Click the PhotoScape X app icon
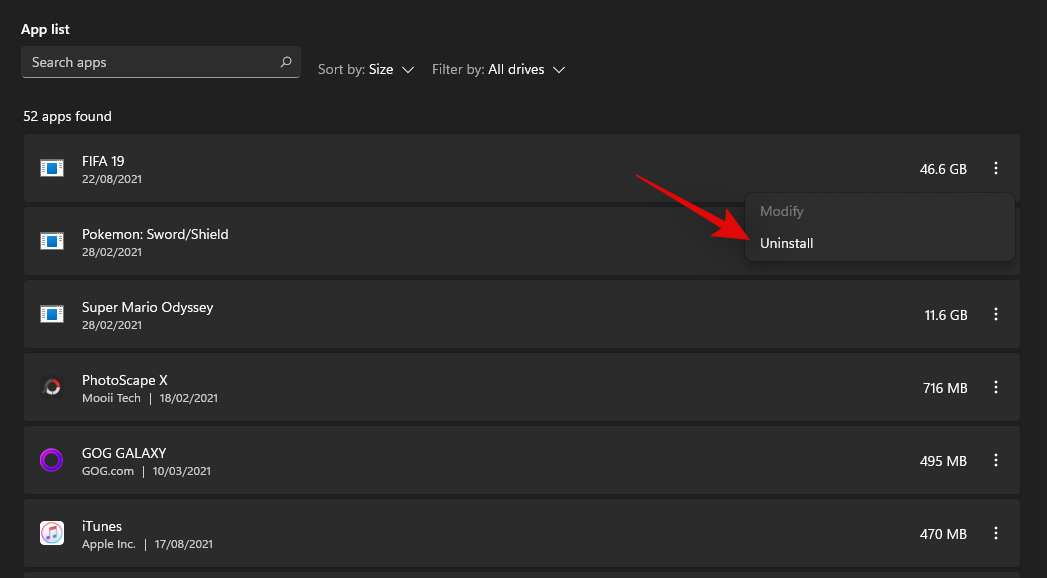The width and height of the screenshot is (1047, 578). (x=52, y=387)
